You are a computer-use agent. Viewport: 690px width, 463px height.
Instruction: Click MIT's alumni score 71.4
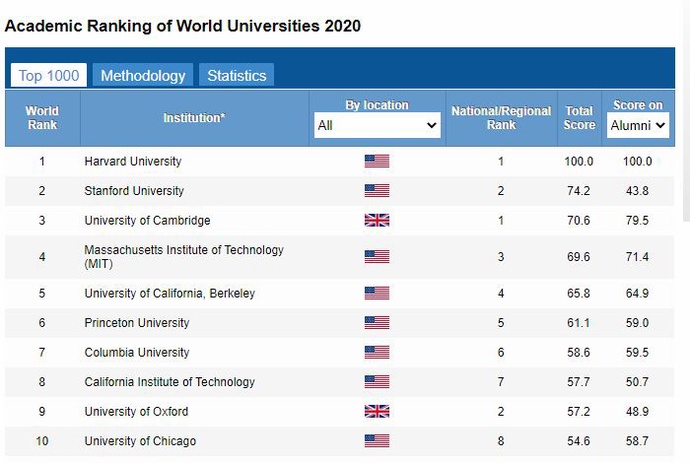(637, 257)
